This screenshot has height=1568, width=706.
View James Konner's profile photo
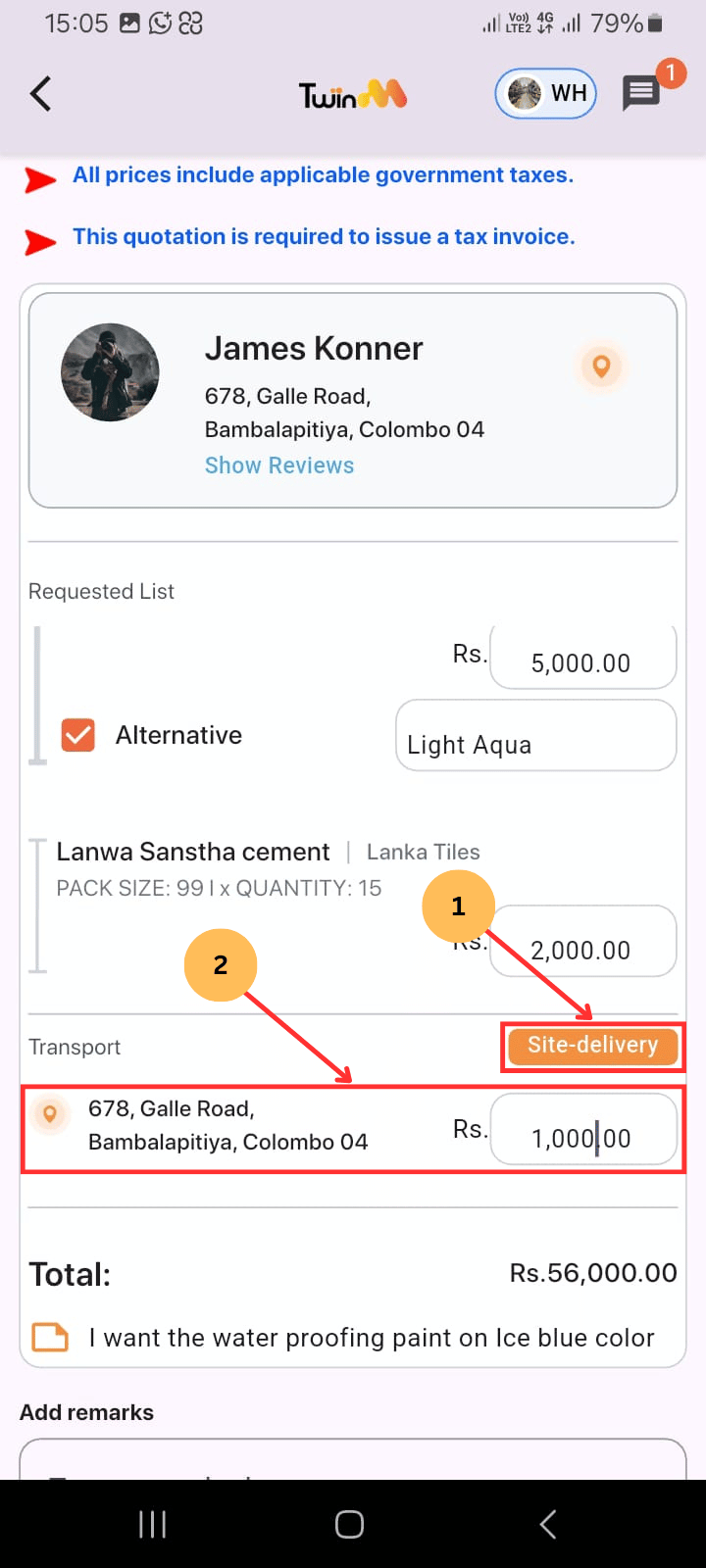[110, 372]
